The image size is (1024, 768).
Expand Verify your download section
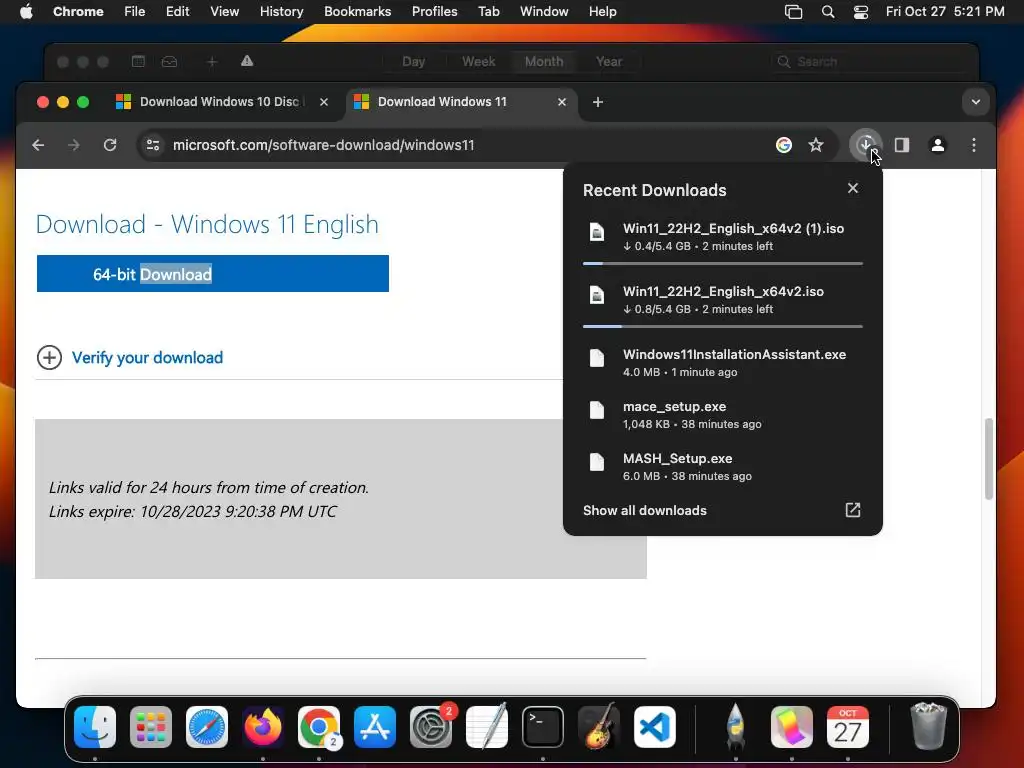point(49,358)
